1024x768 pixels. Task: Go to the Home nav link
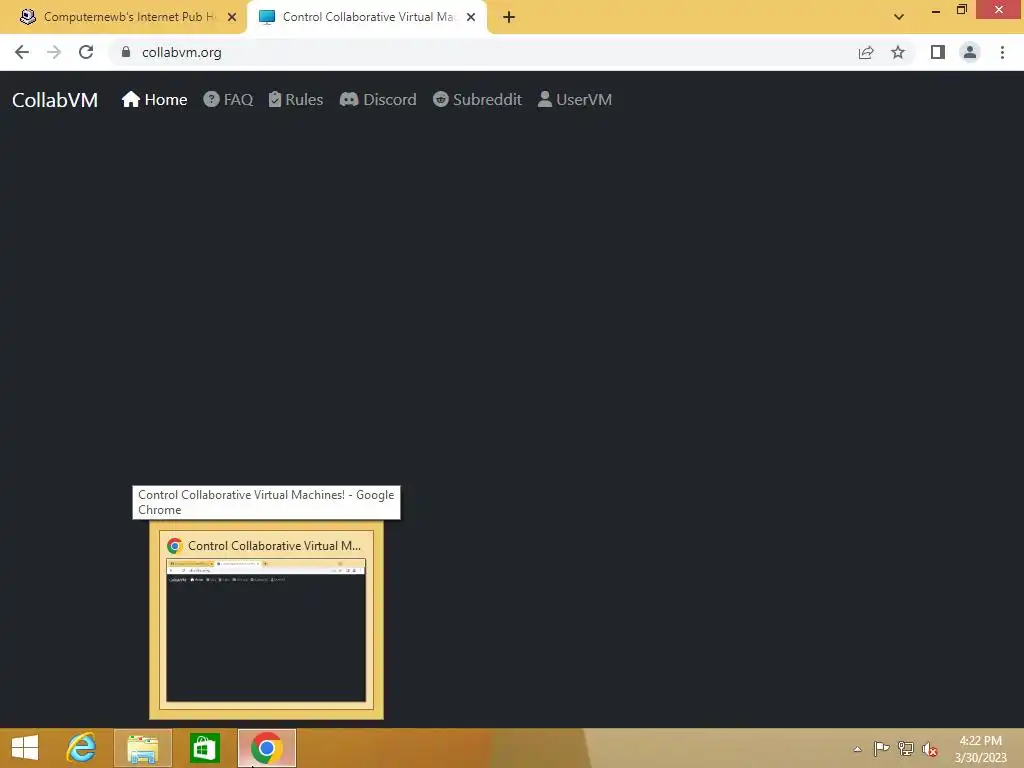tap(155, 99)
